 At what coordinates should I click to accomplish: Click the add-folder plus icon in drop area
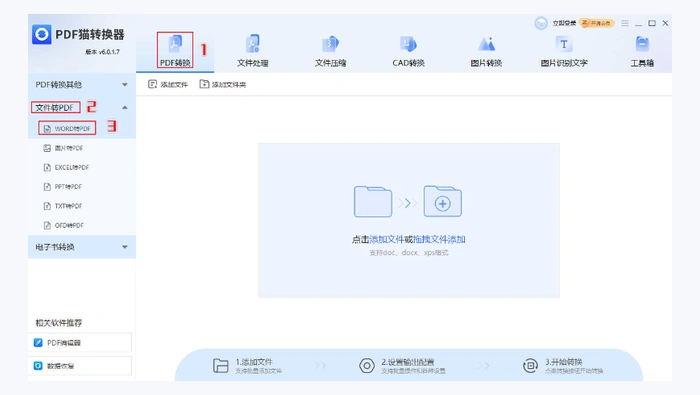[442, 202]
